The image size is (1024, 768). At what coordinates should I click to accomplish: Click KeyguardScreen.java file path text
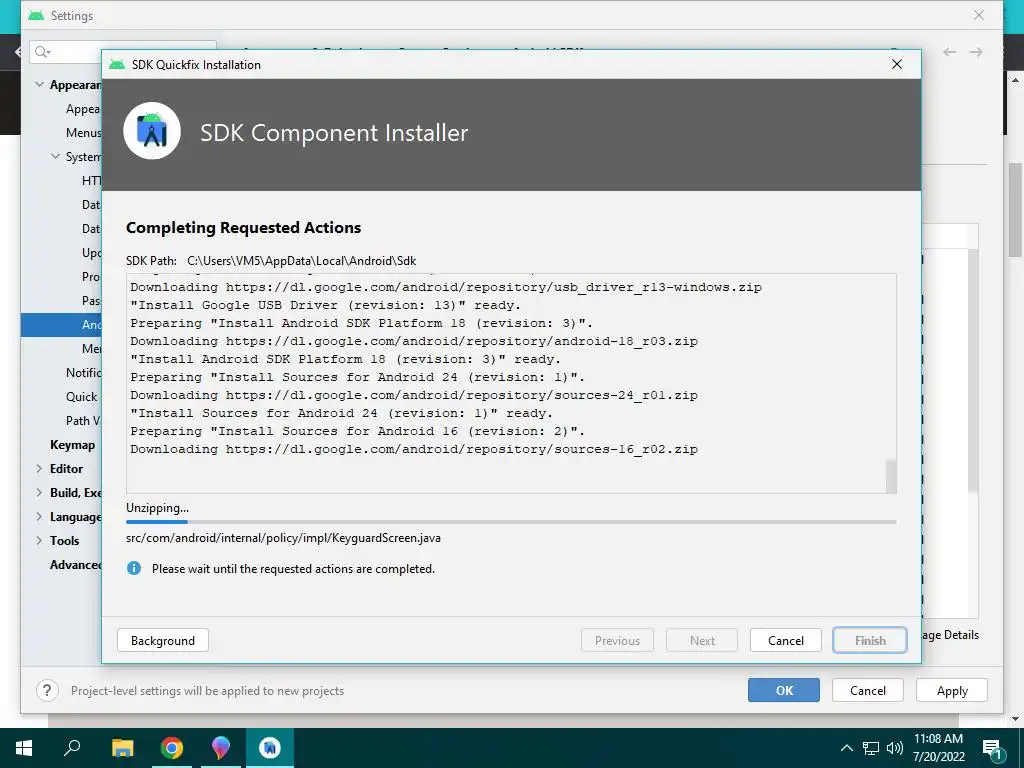(x=283, y=538)
